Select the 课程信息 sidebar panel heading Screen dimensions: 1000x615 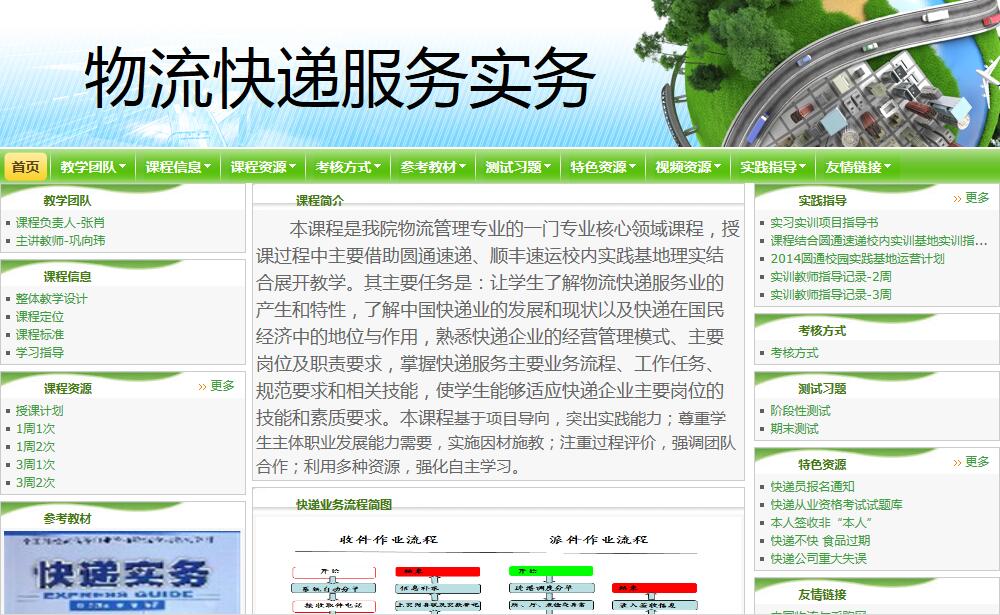point(67,276)
